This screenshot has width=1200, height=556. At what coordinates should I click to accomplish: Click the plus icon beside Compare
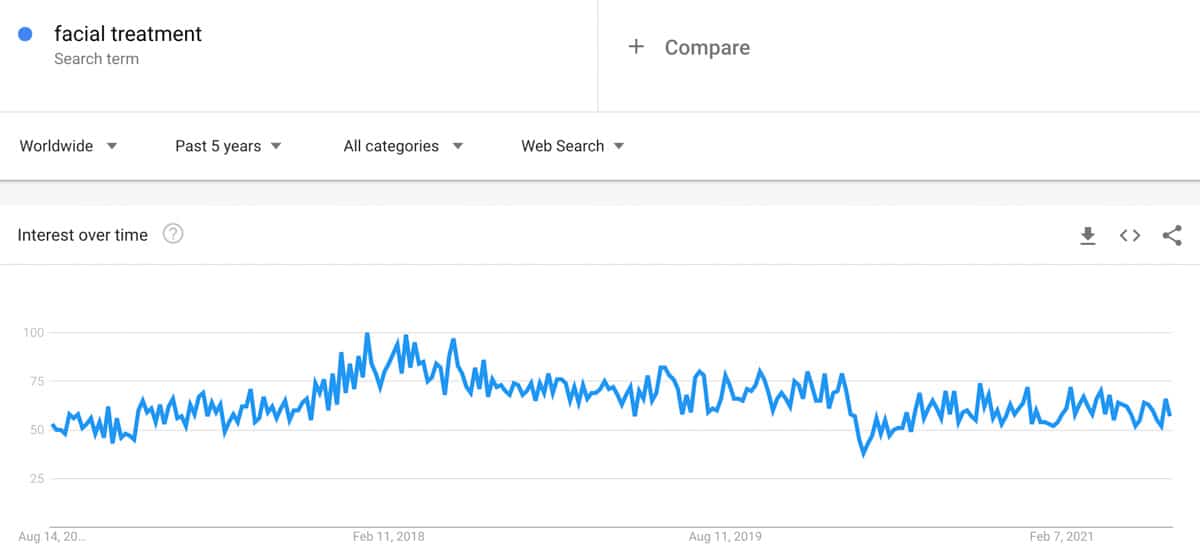pos(636,47)
